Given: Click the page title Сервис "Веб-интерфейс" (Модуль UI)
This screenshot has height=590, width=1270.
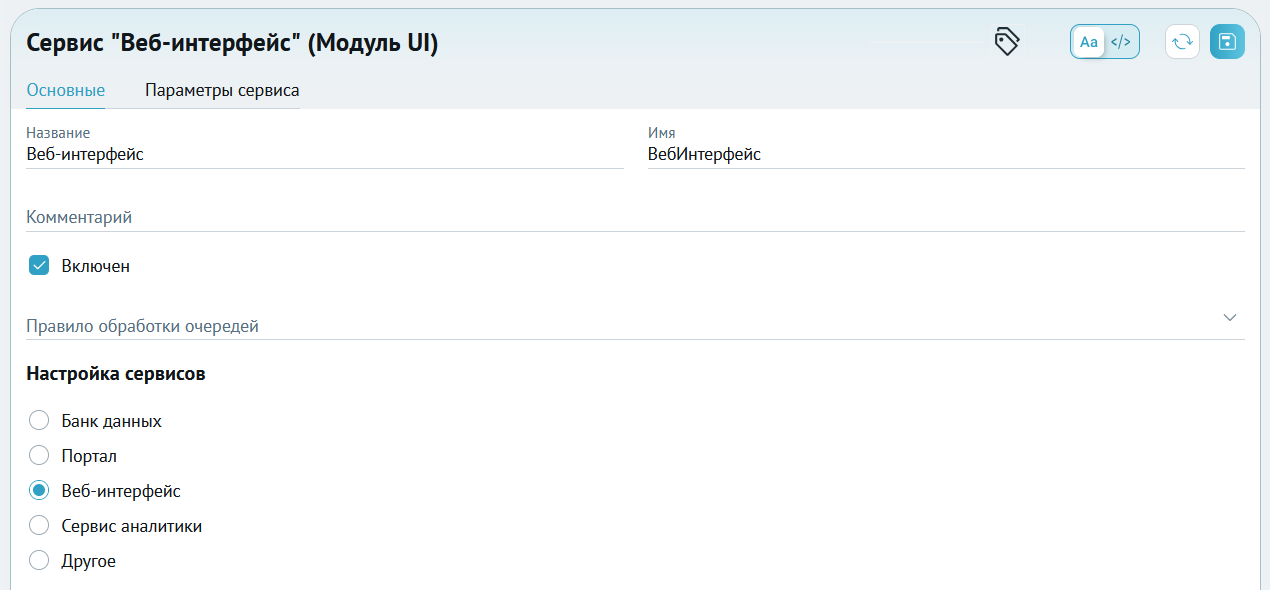Looking at the screenshot, I should pos(232,43).
